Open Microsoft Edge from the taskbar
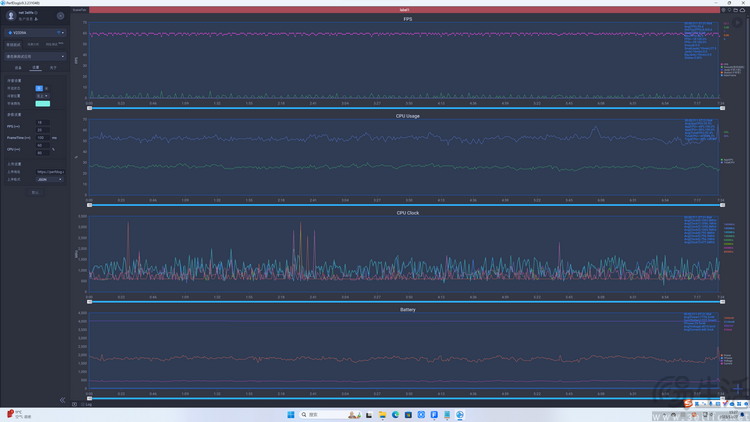Viewport: 750px width, 422px height. coord(395,415)
